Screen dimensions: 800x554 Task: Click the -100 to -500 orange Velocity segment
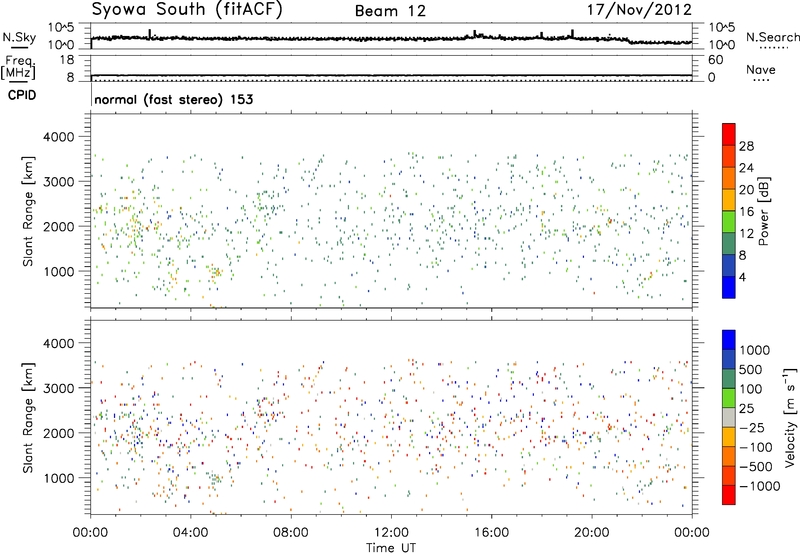(x=729, y=456)
